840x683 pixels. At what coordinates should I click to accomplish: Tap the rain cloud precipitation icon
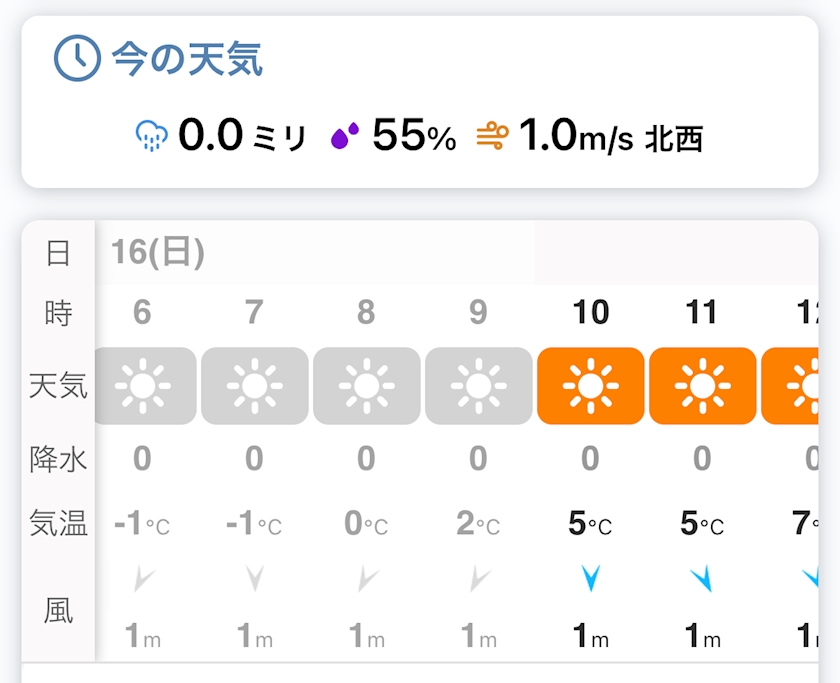(152, 136)
